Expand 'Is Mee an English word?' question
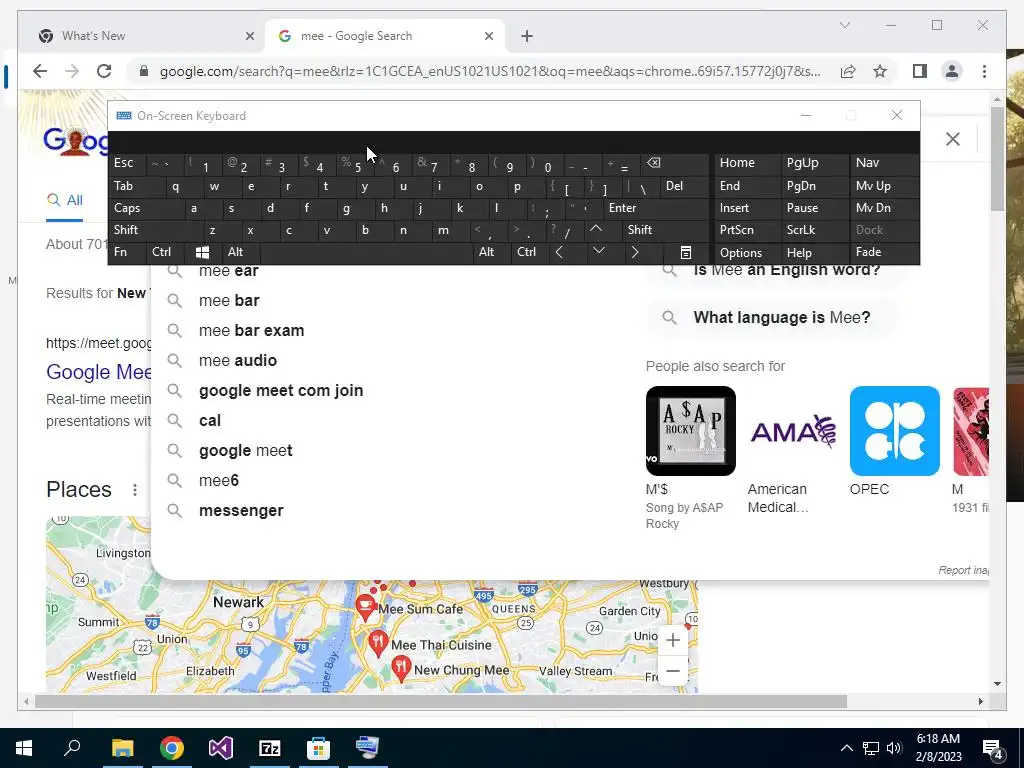The width and height of the screenshot is (1024, 768). pyautogui.click(x=778, y=270)
